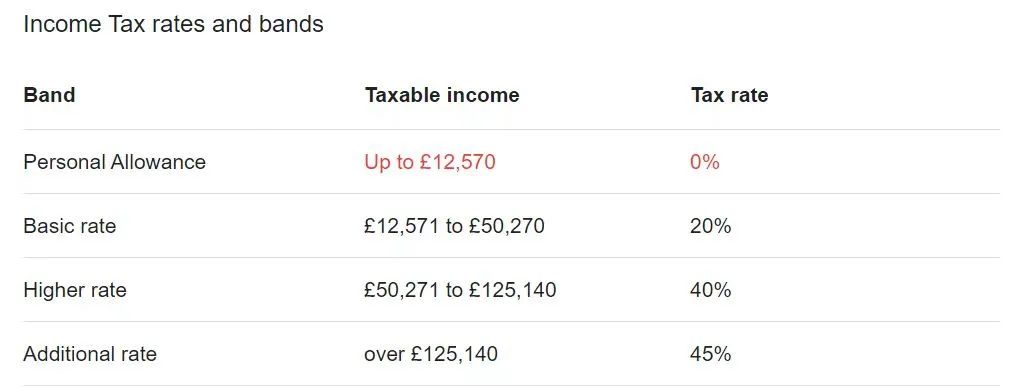Click the word 'bands' in the heading
Image resolution: width=1021 pixels, height=392 pixels.
tap(291, 24)
